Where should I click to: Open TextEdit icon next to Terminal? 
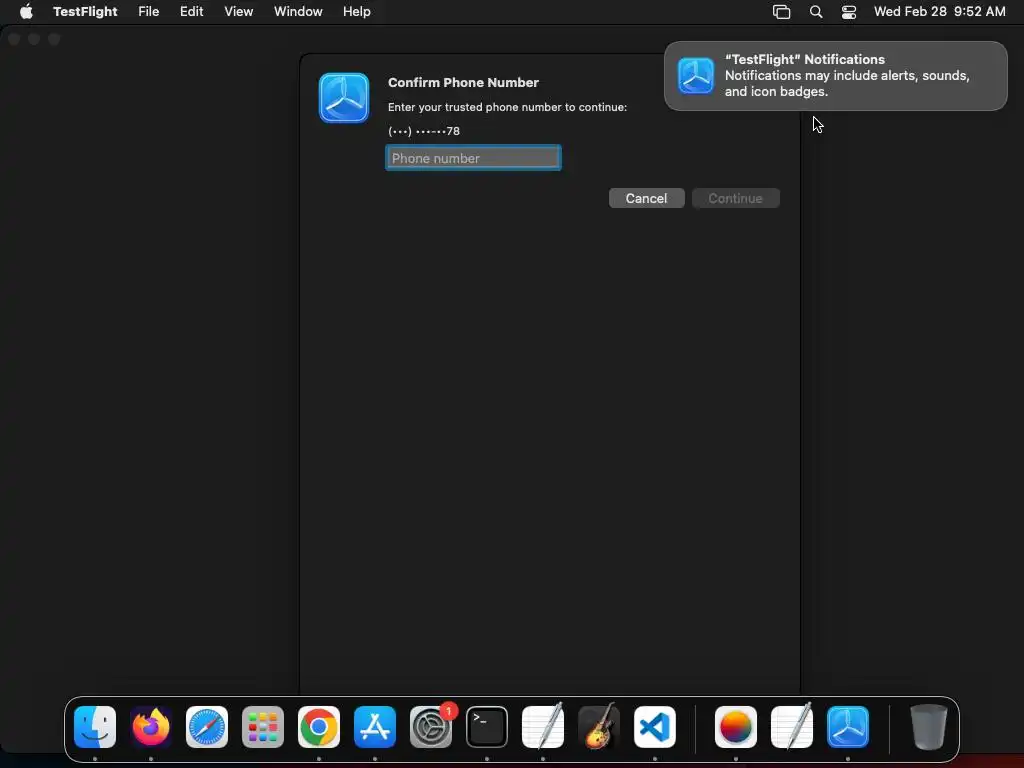point(543,726)
